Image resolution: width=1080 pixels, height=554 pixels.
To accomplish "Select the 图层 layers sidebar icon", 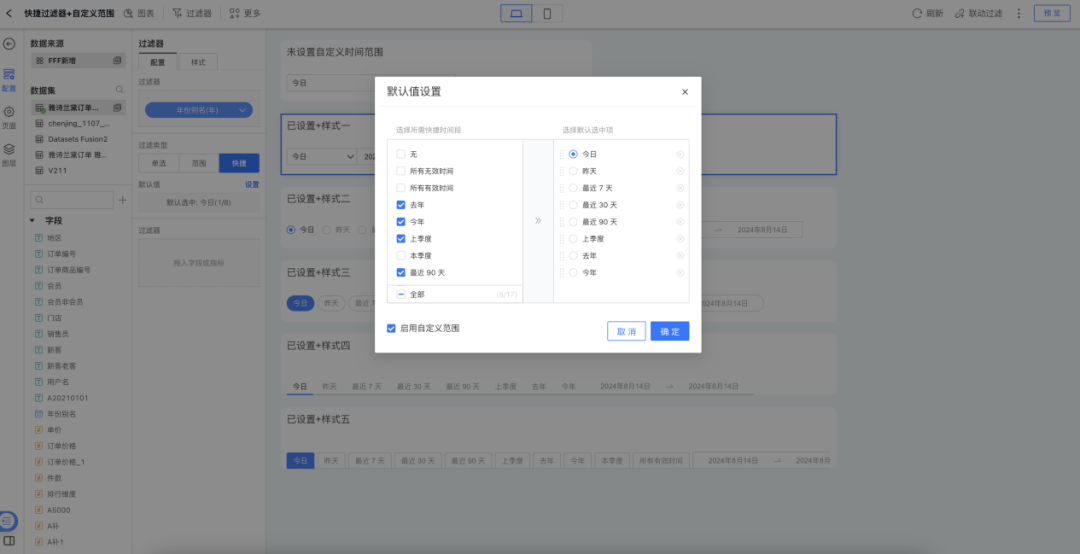I will tap(9, 154).
